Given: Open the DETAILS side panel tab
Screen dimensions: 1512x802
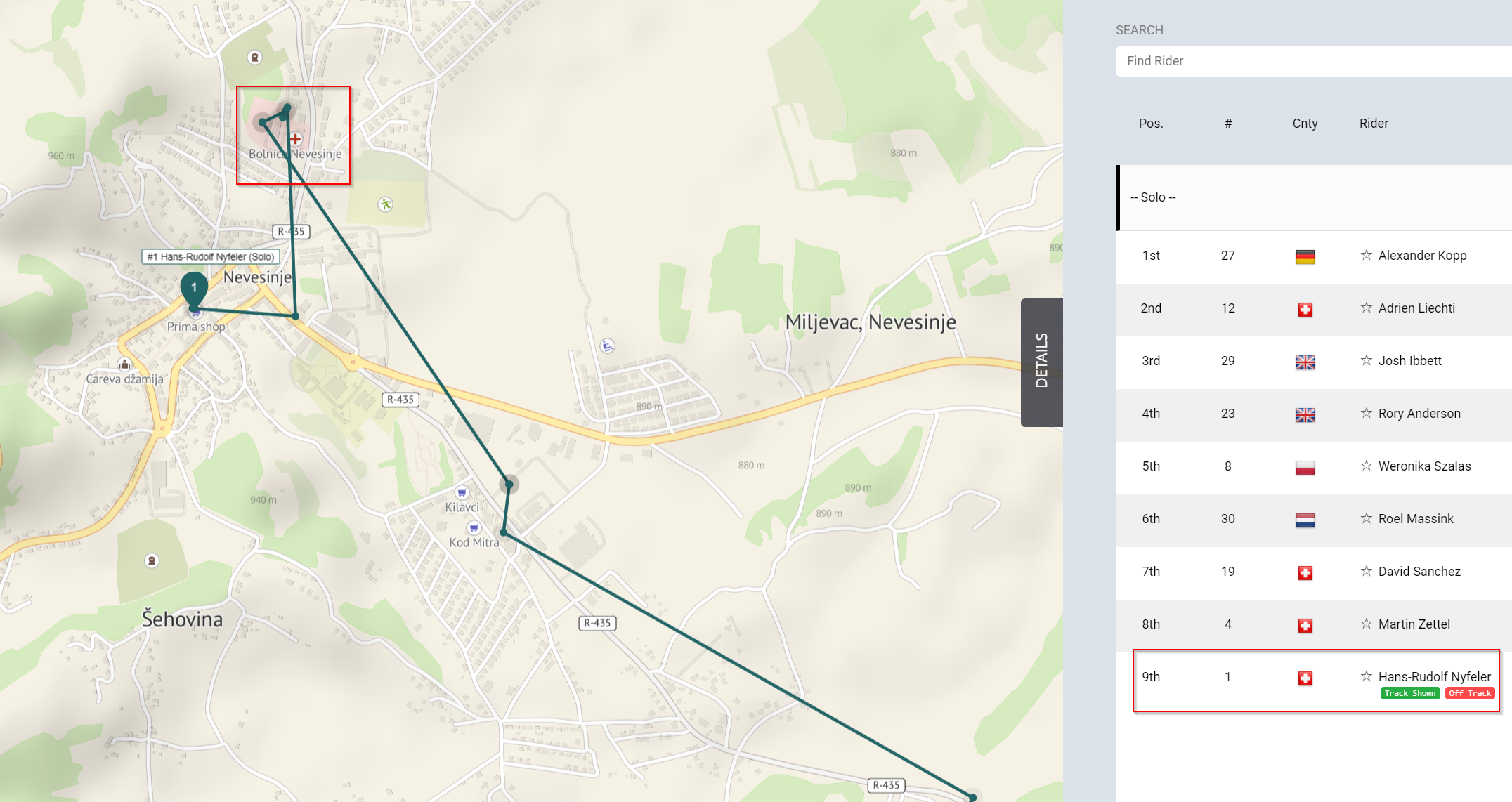Looking at the screenshot, I should 1041,362.
